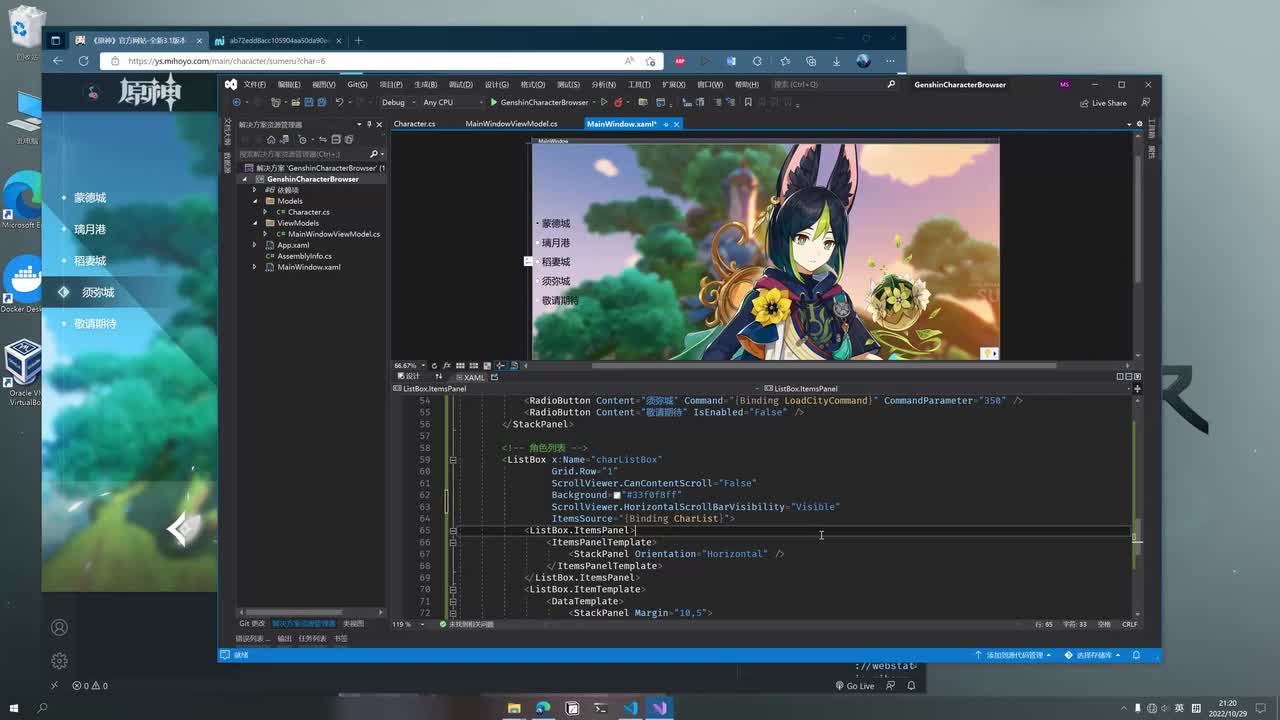The height and width of the screenshot is (720, 1280).
Task: Collapse the ListBox.ItemsPanel block at line 65
Action: pyautogui.click(x=453, y=531)
